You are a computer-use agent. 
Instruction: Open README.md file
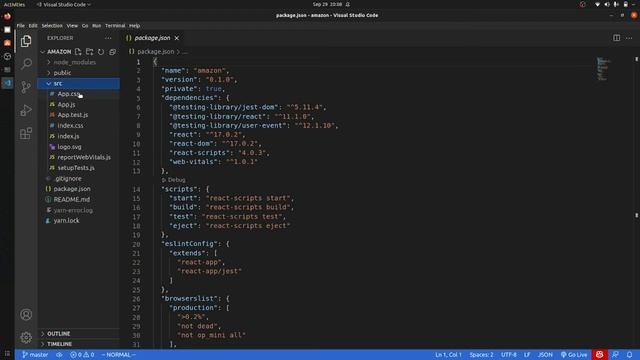coord(71,200)
